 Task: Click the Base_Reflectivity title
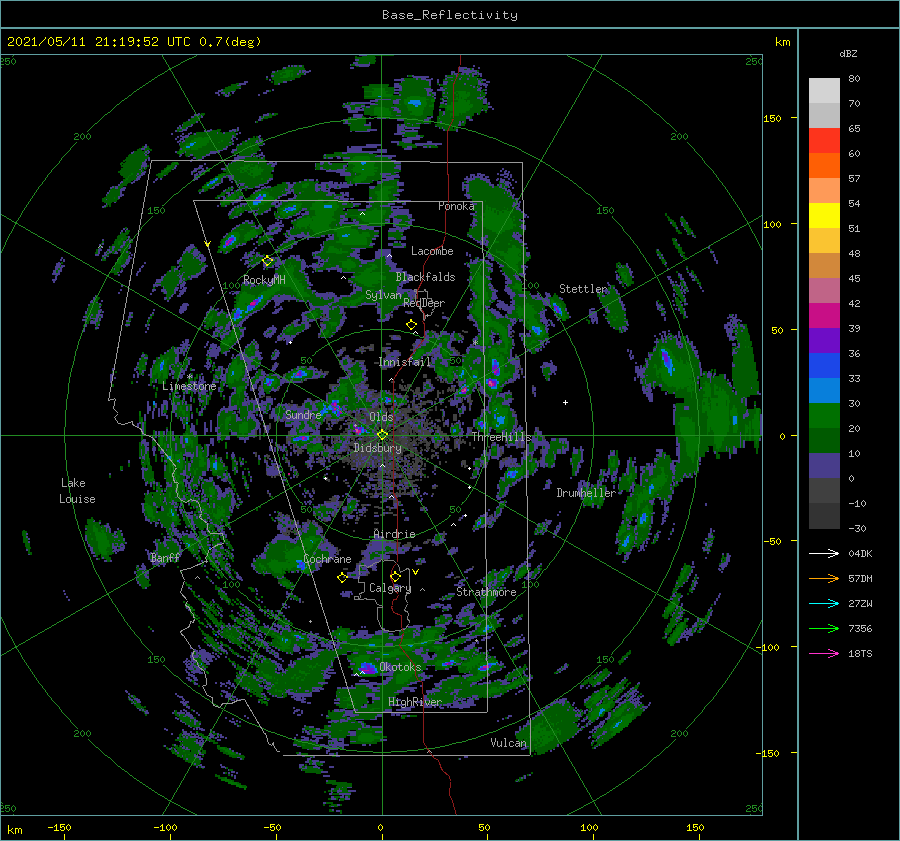[x=450, y=15]
